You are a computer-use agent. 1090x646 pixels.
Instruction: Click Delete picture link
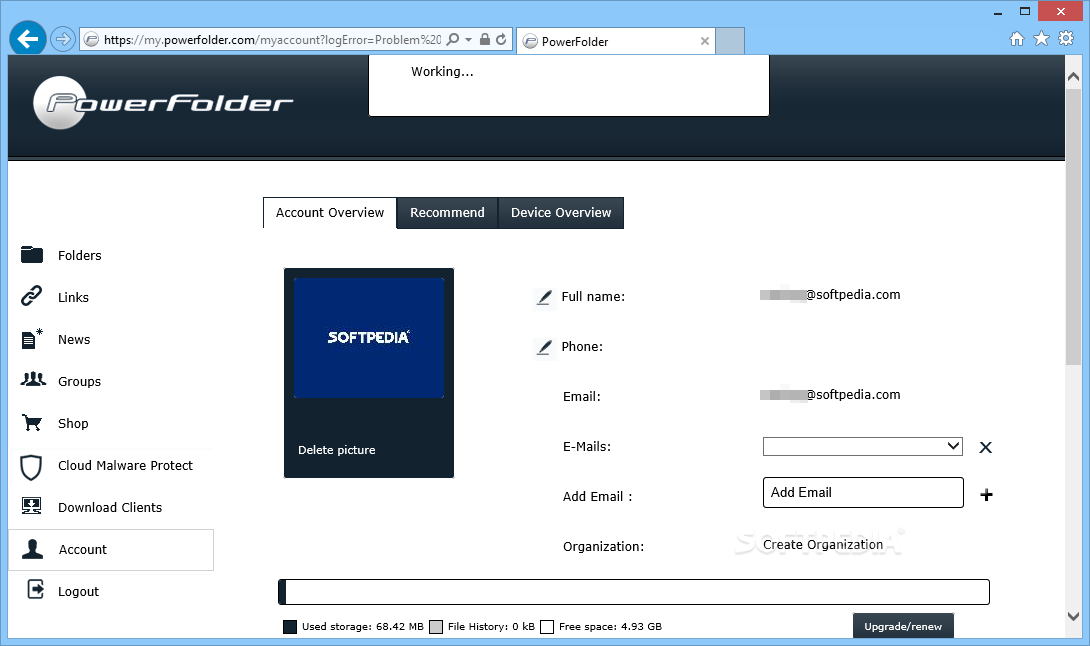(336, 450)
